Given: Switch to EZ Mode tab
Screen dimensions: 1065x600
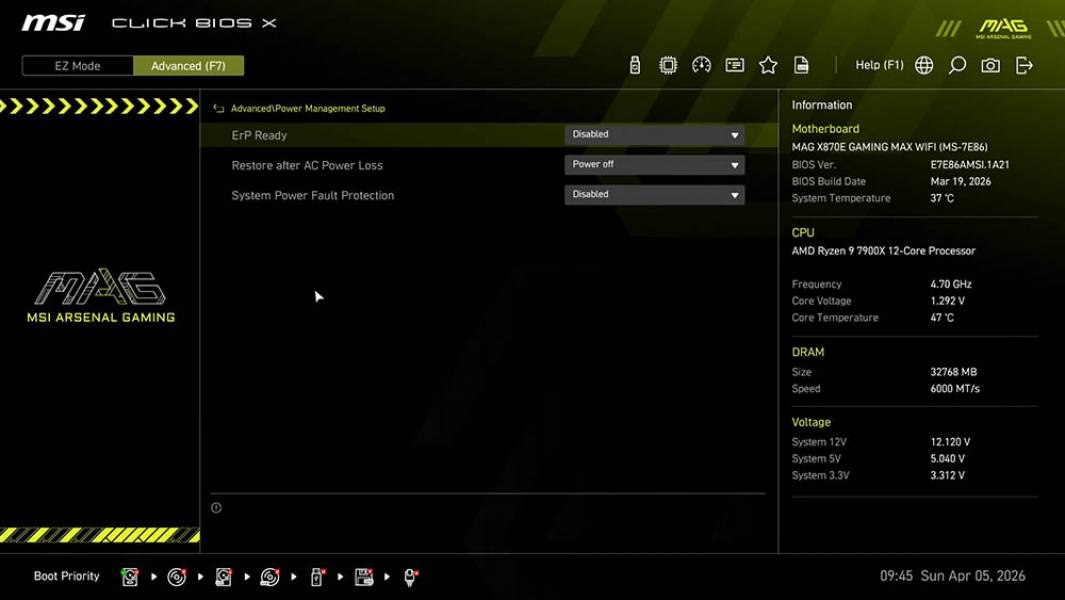Looking at the screenshot, I should [76, 65].
